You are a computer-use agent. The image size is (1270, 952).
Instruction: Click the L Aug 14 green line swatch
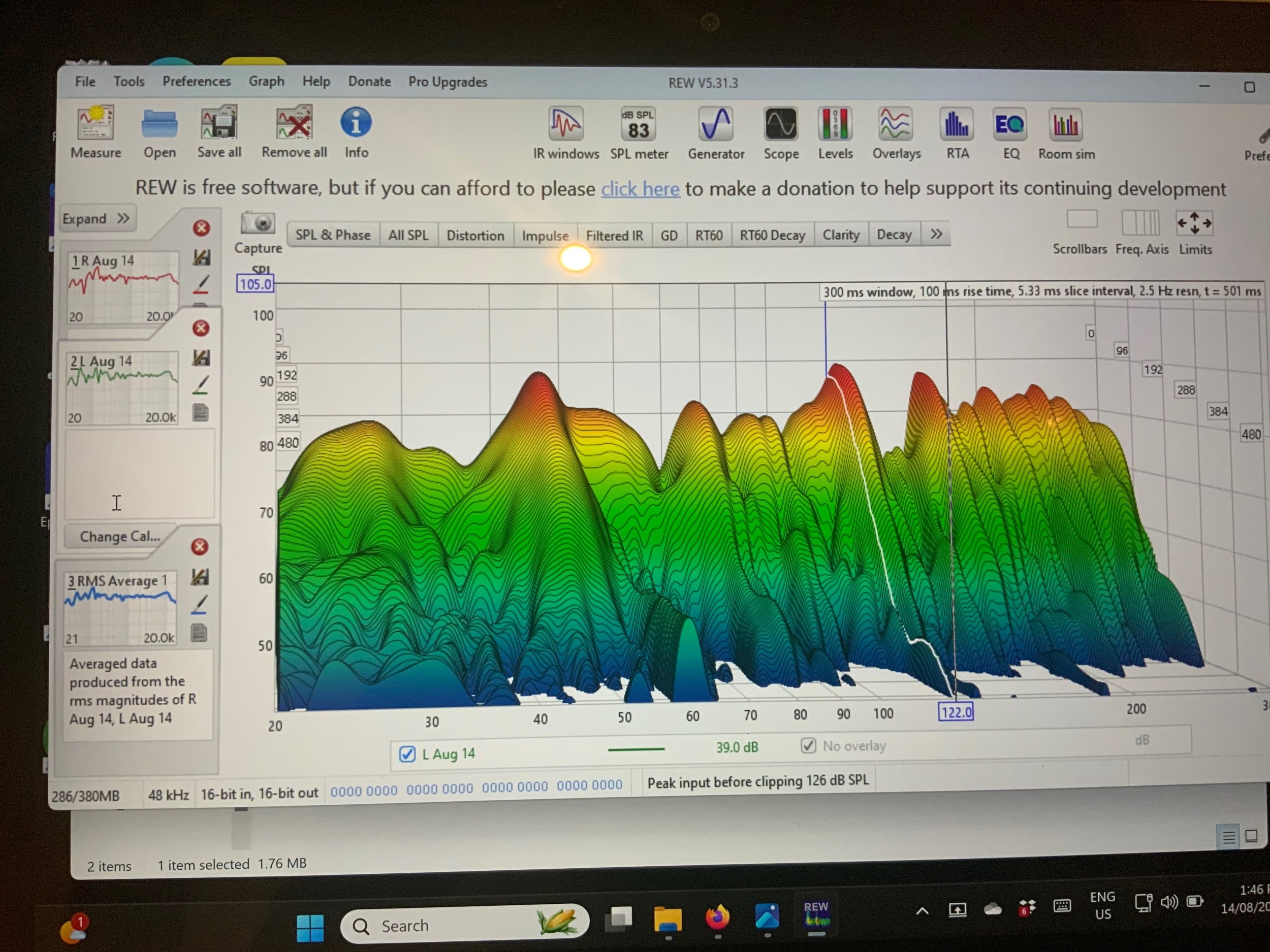pyautogui.click(x=636, y=749)
